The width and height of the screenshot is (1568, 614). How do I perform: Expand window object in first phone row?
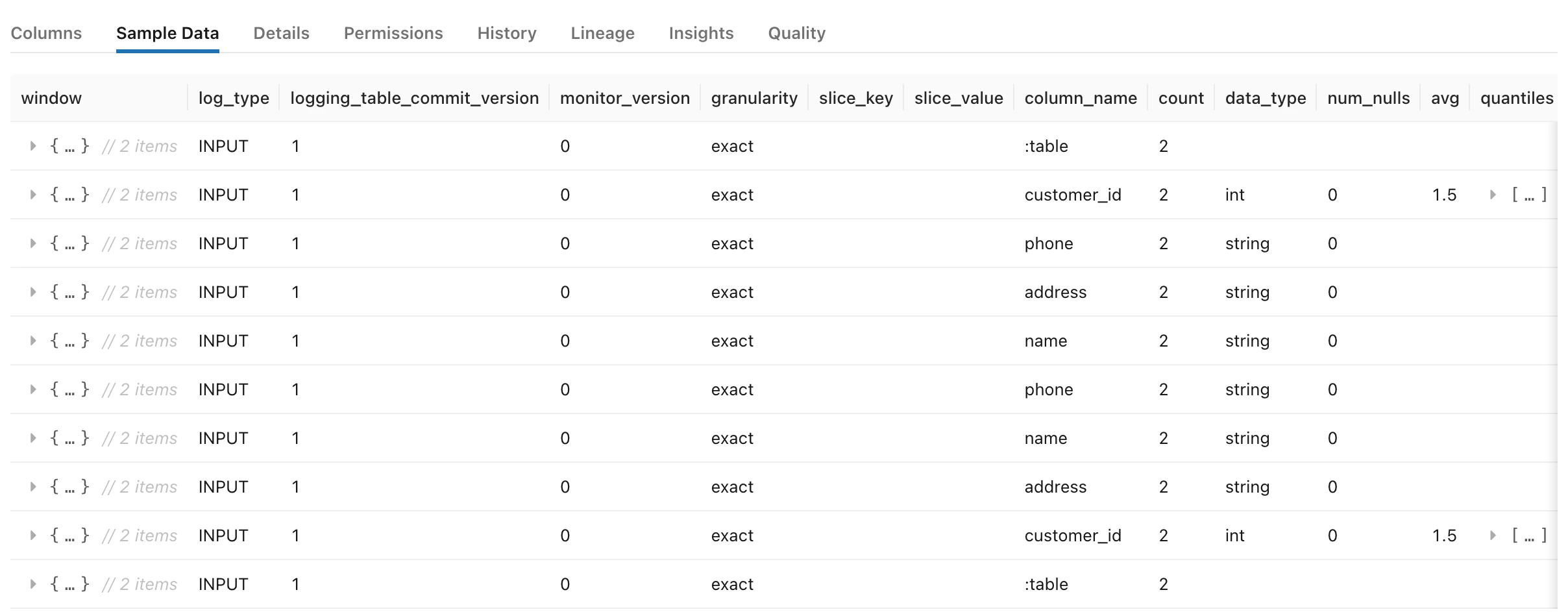tap(32, 243)
